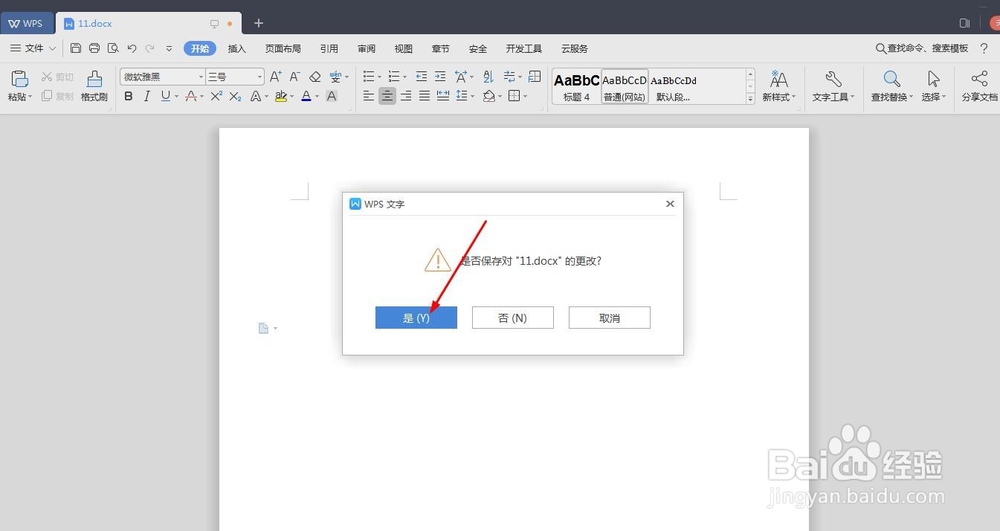Open the font size dropdown

[x=260, y=76]
